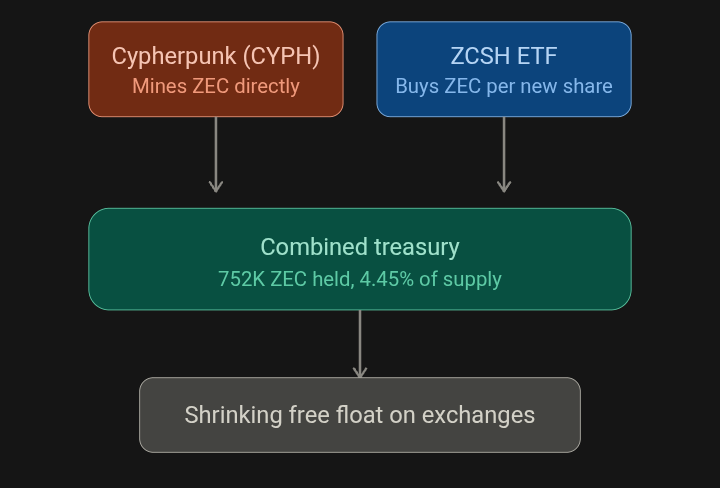Select the arrowhead under the Cypherpunk arrow
720x488 pixels.
pos(216,186)
